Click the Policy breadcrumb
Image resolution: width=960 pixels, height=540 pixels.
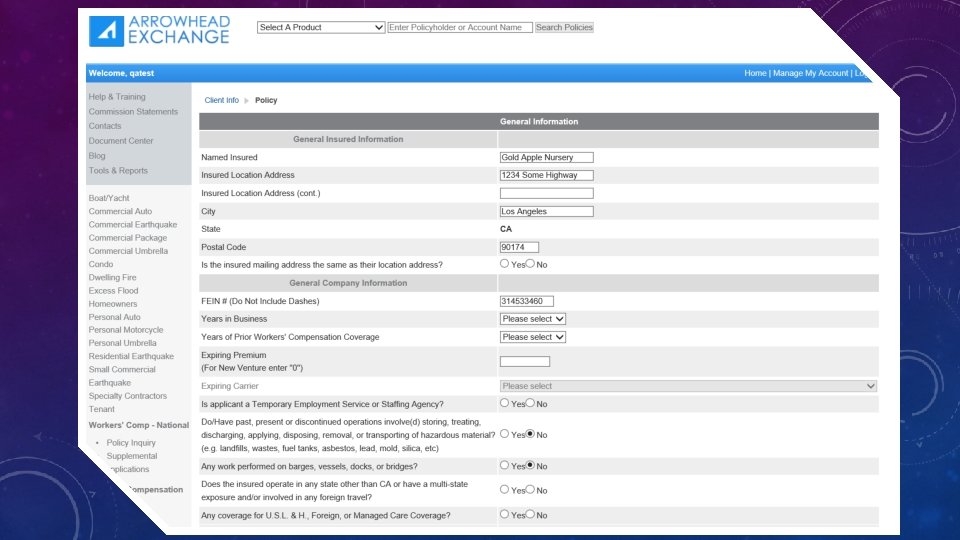click(x=266, y=100)
